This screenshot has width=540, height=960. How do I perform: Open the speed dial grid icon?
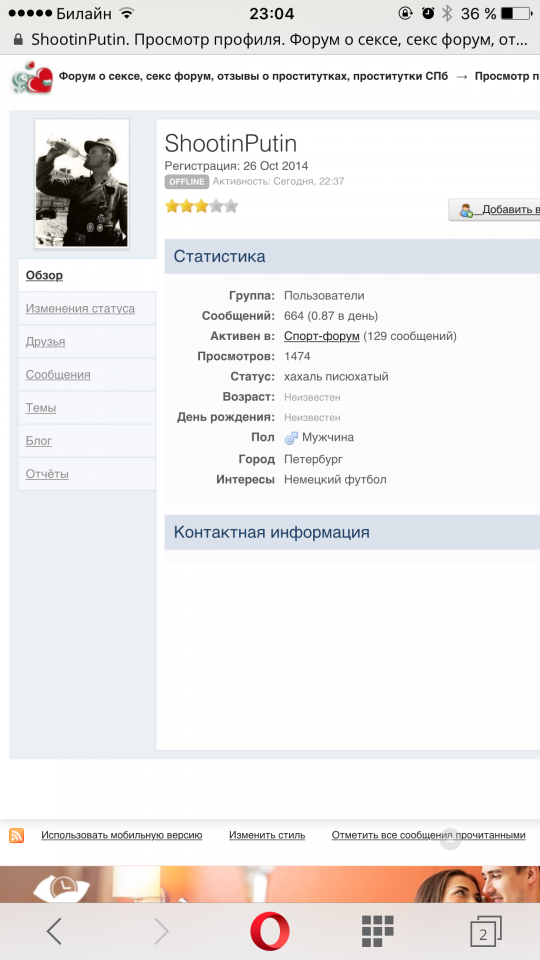tap(377, 931)
